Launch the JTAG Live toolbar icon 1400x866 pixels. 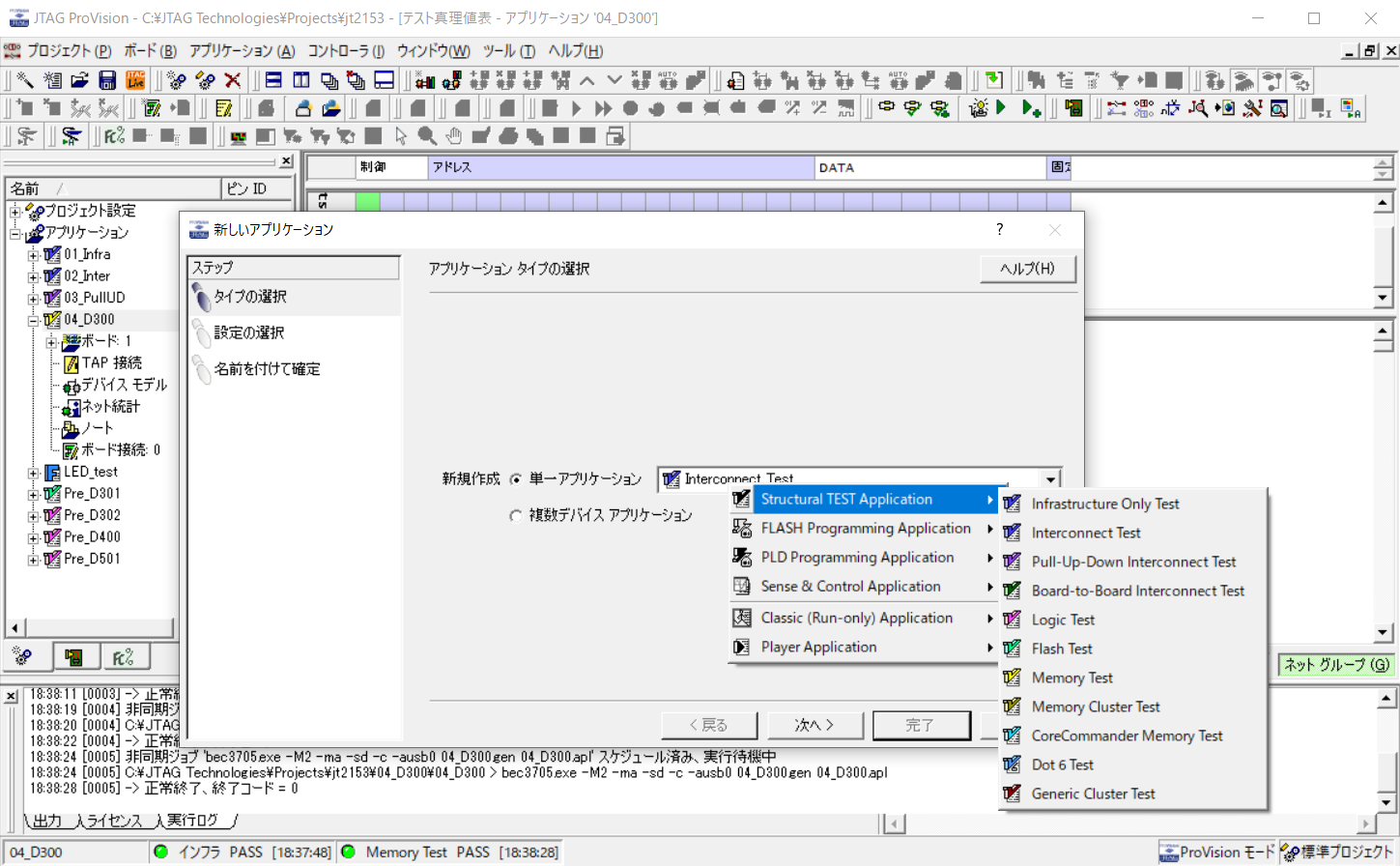pyautogui.click(x=135, y=80)
